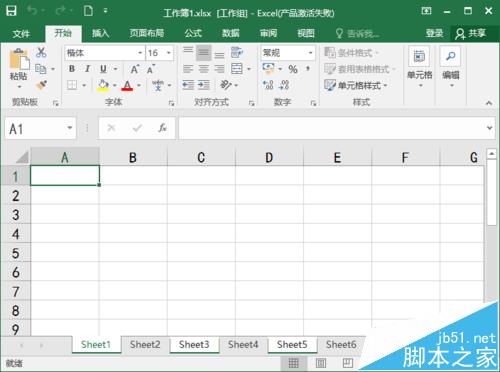This screenshot has height=372, width=500.
Task: Select Sheet5 worksheet tab
Action: coord(292,344)
